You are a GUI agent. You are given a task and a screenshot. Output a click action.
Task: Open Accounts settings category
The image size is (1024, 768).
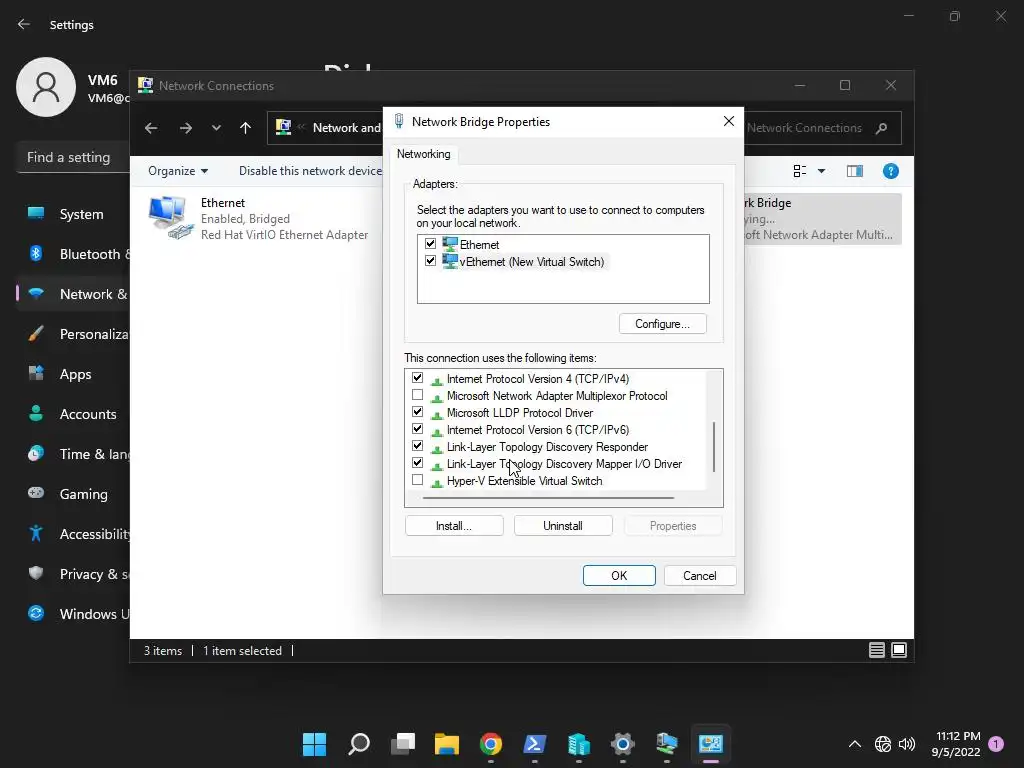click(73, 414)
